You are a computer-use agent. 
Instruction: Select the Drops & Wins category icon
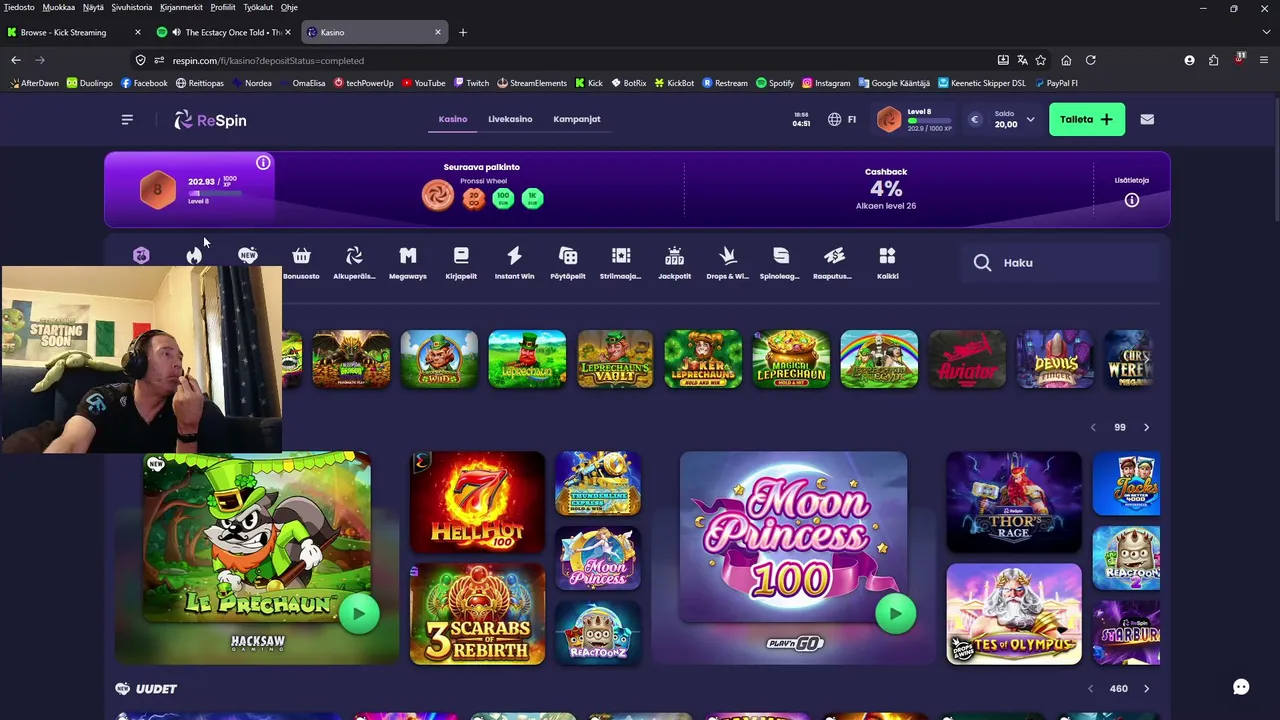point(728,262)
